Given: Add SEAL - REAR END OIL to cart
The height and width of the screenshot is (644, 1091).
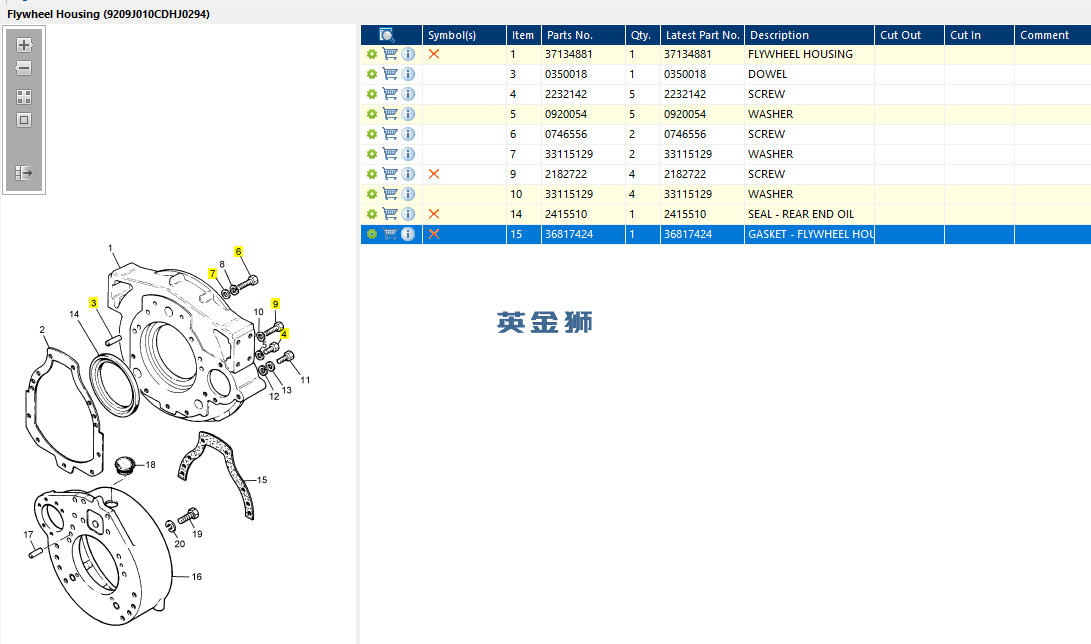Looking at the screenshot, I should (x=390, y=214).
